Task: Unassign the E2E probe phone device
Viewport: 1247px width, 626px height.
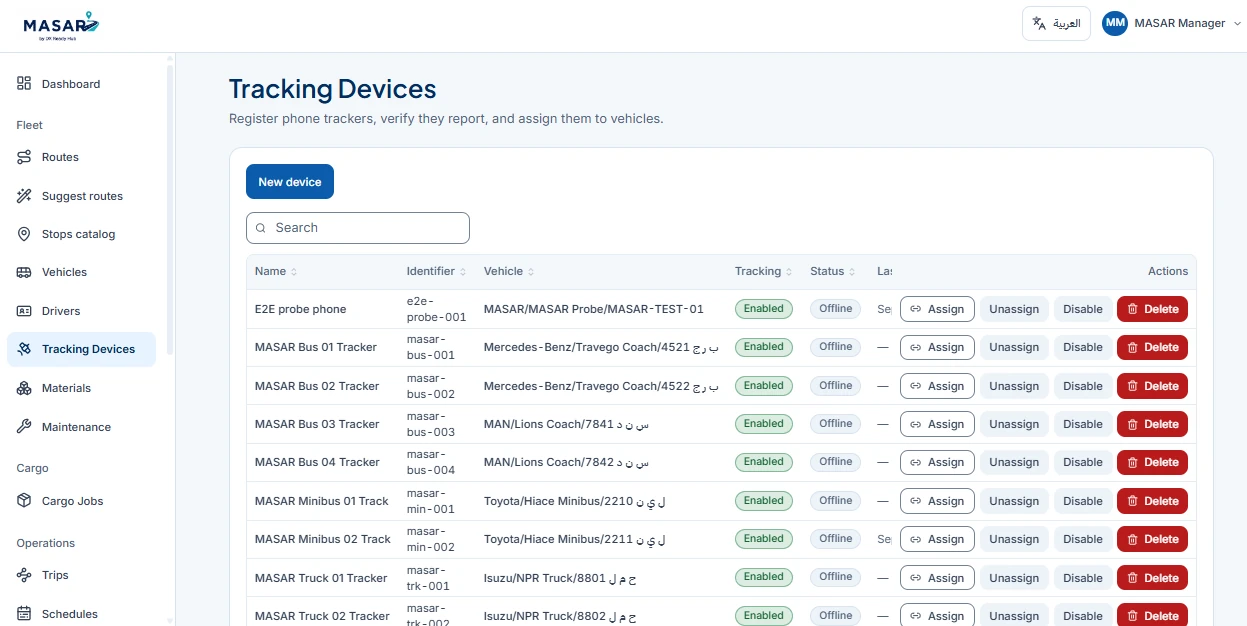Action: pos(1014,309)
